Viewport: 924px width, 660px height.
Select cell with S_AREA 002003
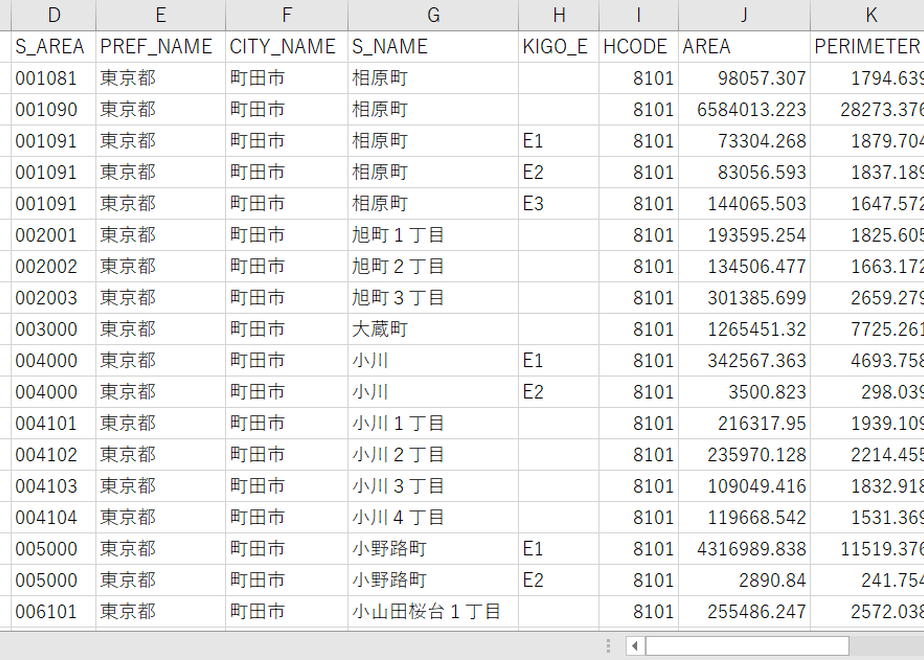coord(54,298)
